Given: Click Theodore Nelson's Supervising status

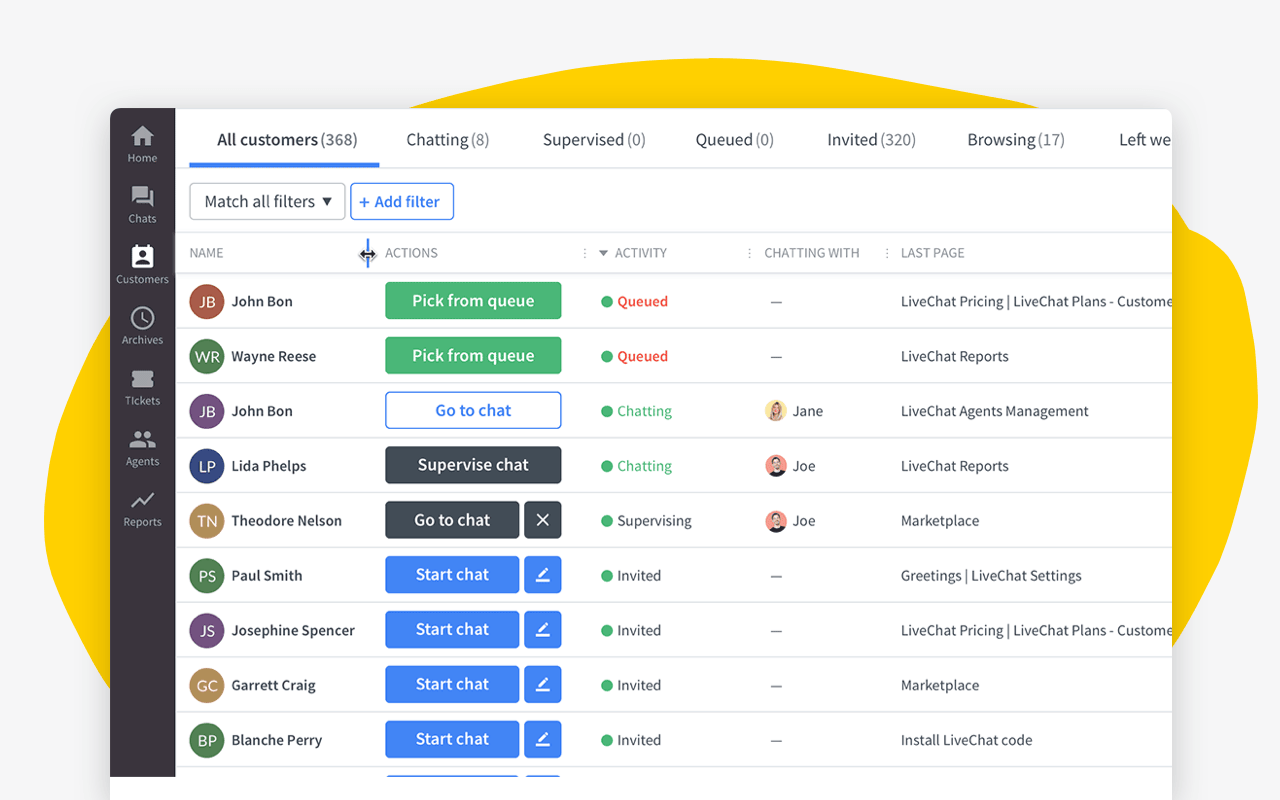Looking at the screenshot, I should pyautogui.click(x=654, y=521).
